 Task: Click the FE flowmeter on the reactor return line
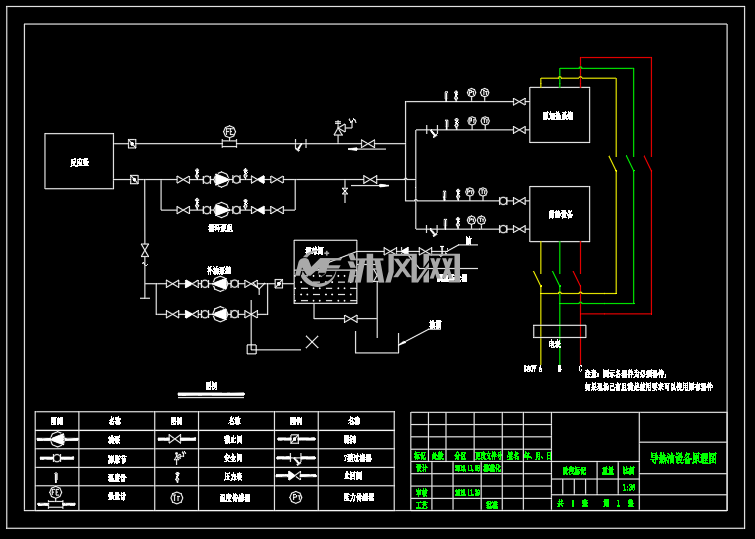point(230,136)
